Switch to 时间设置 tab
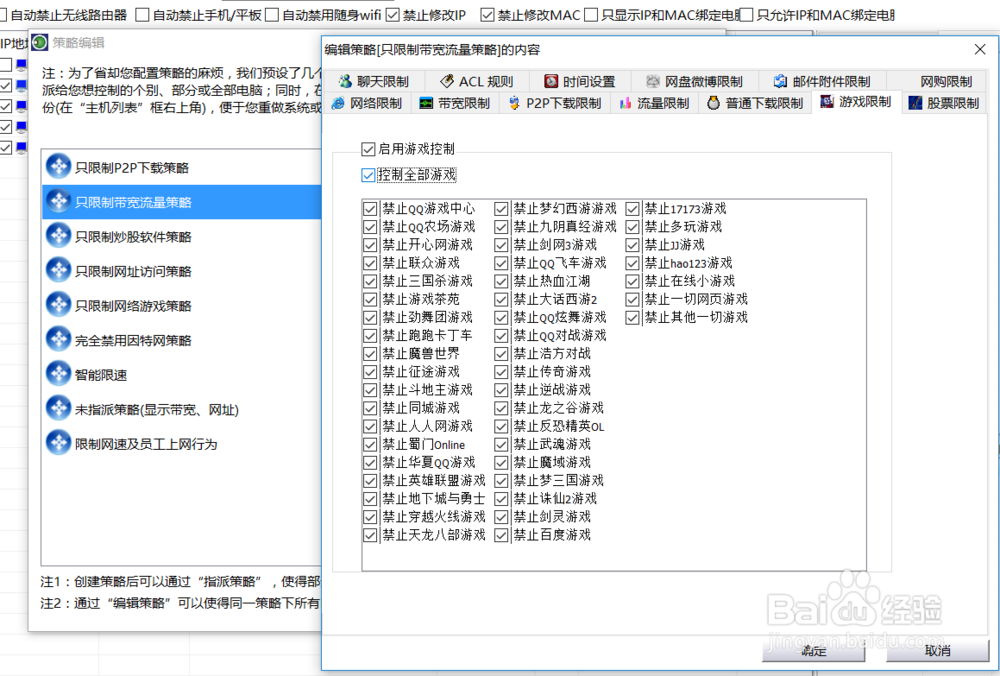 pos(580,81)
